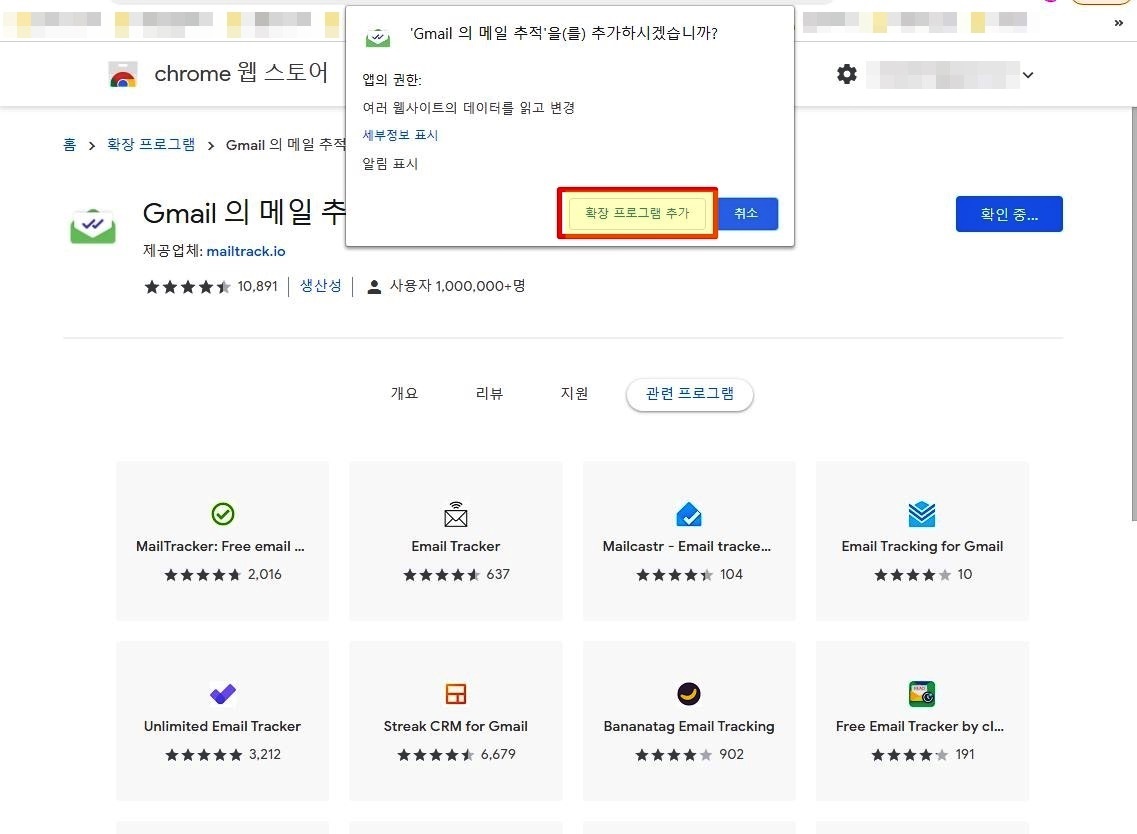
Task: Select the 관련 프로그램 tab
Action: tap(690, 394)
